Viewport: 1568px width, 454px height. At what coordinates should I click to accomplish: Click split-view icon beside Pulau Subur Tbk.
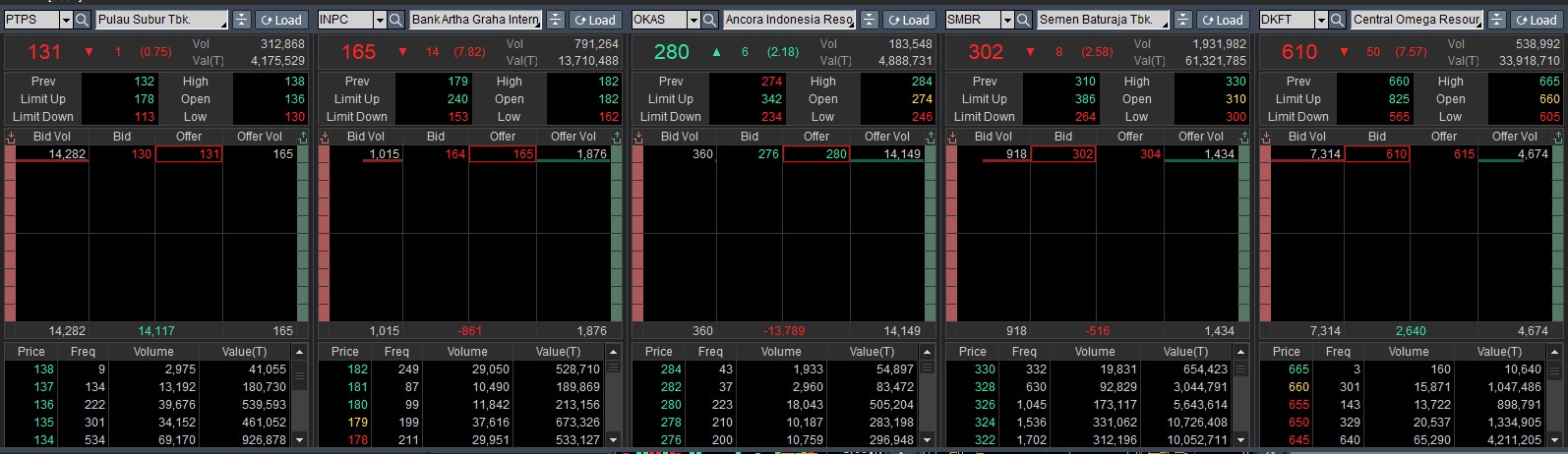(241, 20)
